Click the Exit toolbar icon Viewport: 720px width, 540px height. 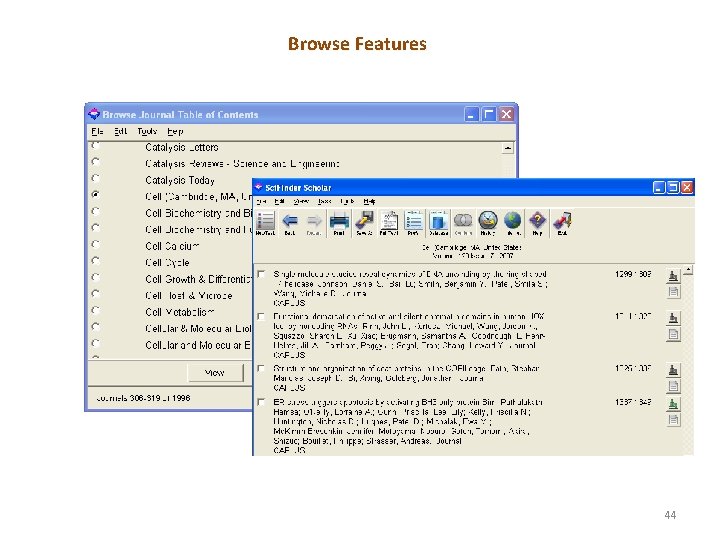click(x=562, y=223)
